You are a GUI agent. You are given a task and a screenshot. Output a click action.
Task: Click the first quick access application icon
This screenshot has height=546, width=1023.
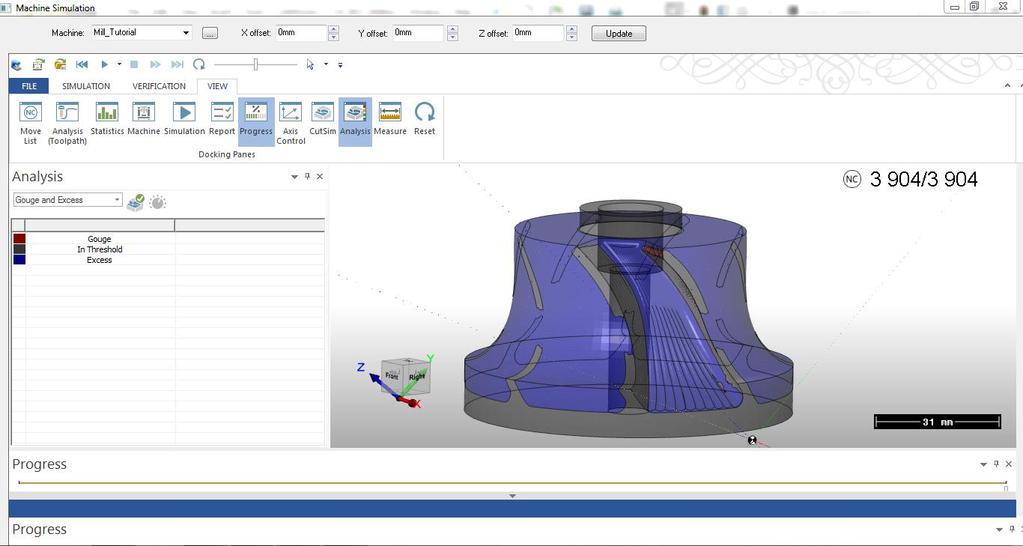[x=16, y=65]
